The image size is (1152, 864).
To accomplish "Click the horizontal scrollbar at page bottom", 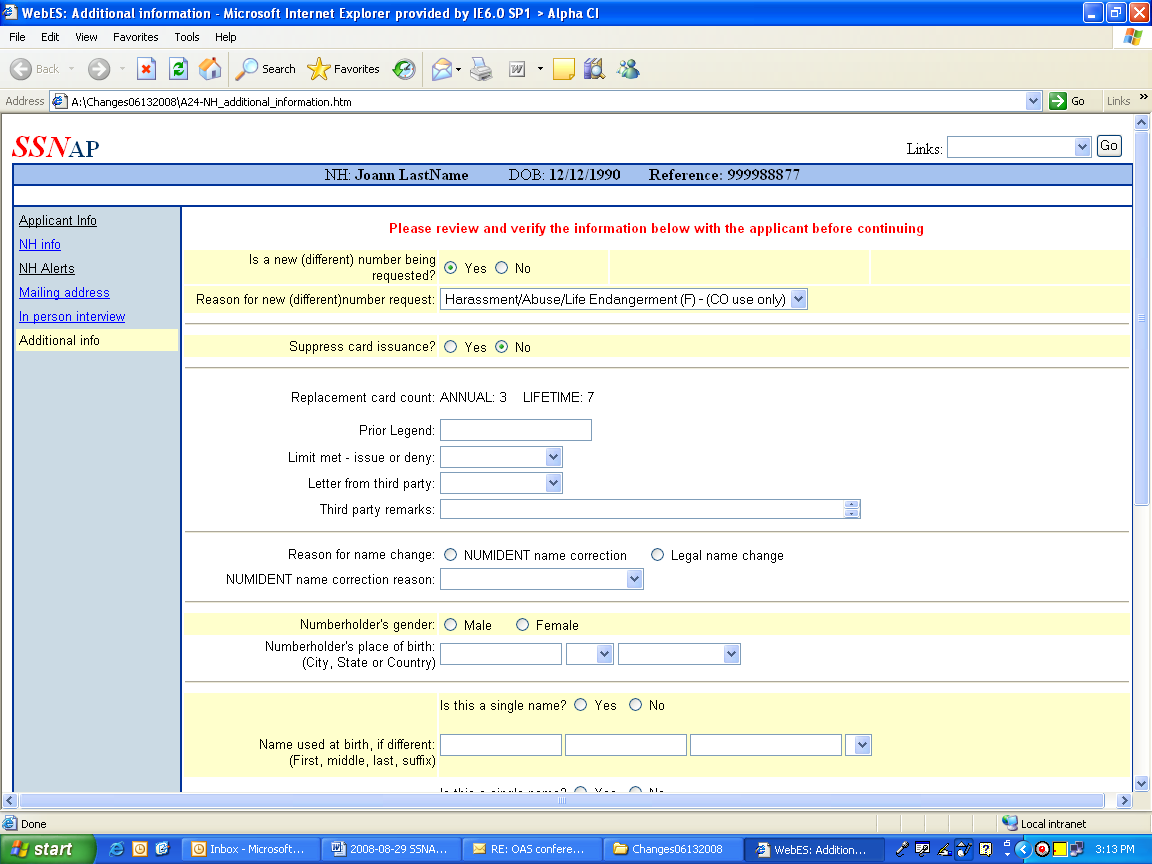I will [x=560, y=801].
